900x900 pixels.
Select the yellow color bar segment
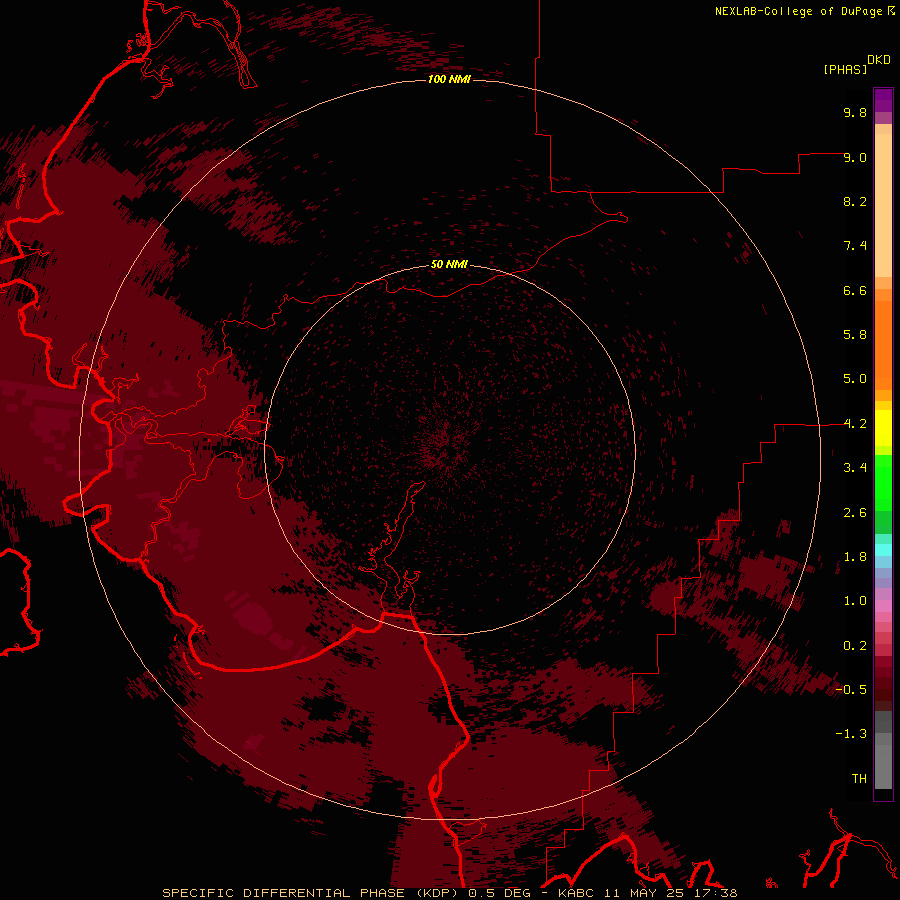tap(883, 428)
